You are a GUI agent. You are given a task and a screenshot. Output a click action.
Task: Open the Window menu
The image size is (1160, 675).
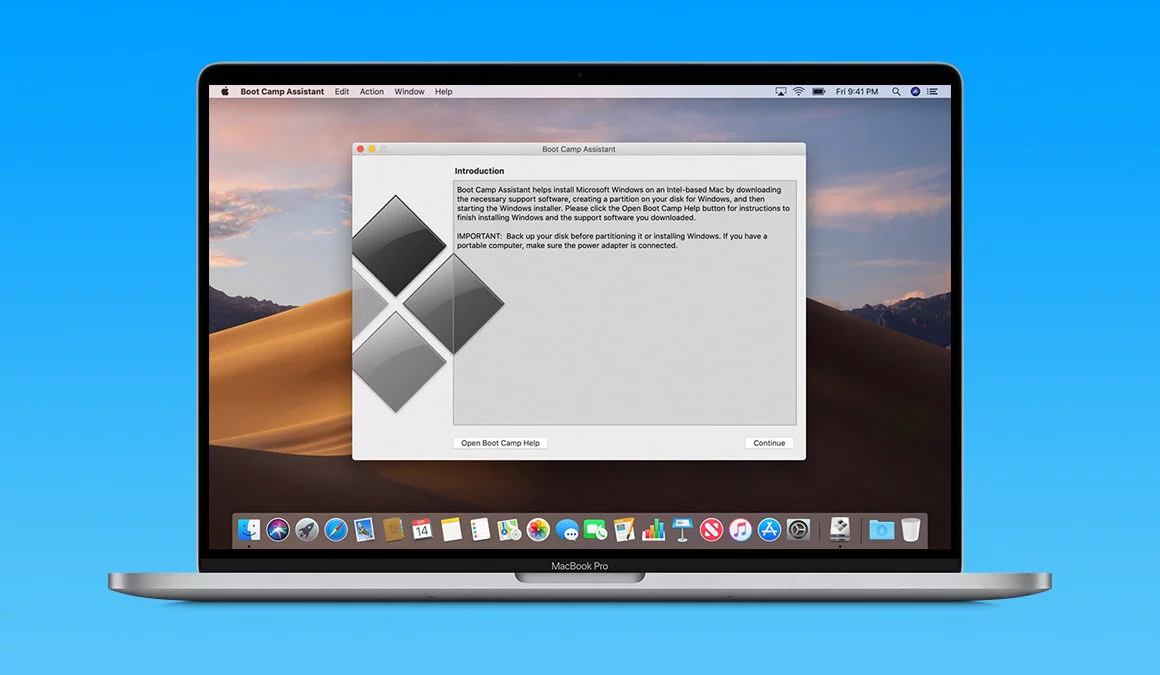click(409, 92)
